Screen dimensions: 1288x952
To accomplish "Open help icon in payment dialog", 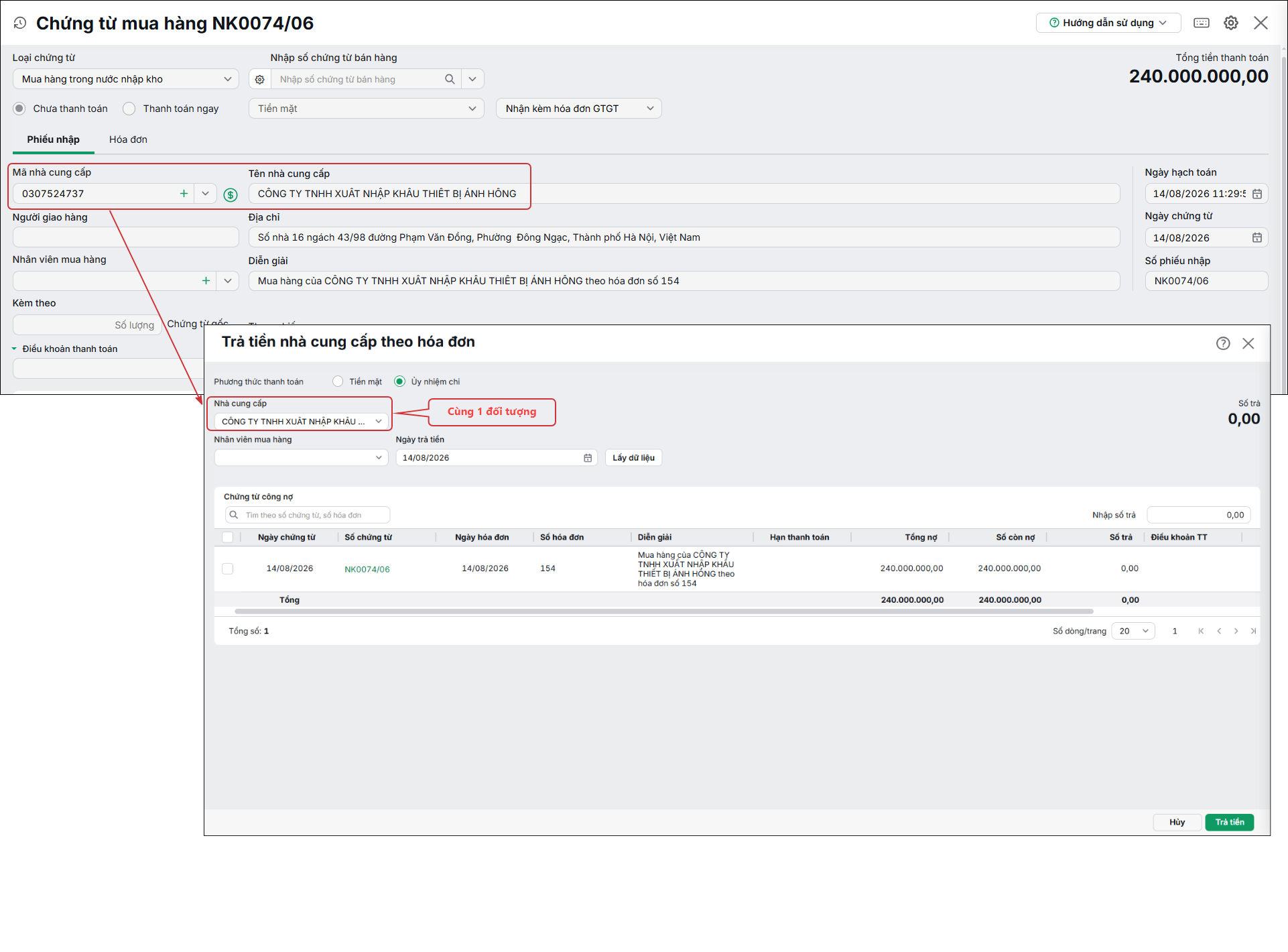I will (x=1223, y=343).
